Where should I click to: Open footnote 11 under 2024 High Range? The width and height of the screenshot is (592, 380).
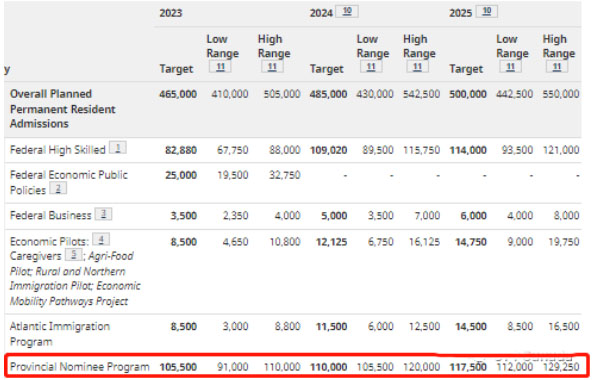coord(417,67)
